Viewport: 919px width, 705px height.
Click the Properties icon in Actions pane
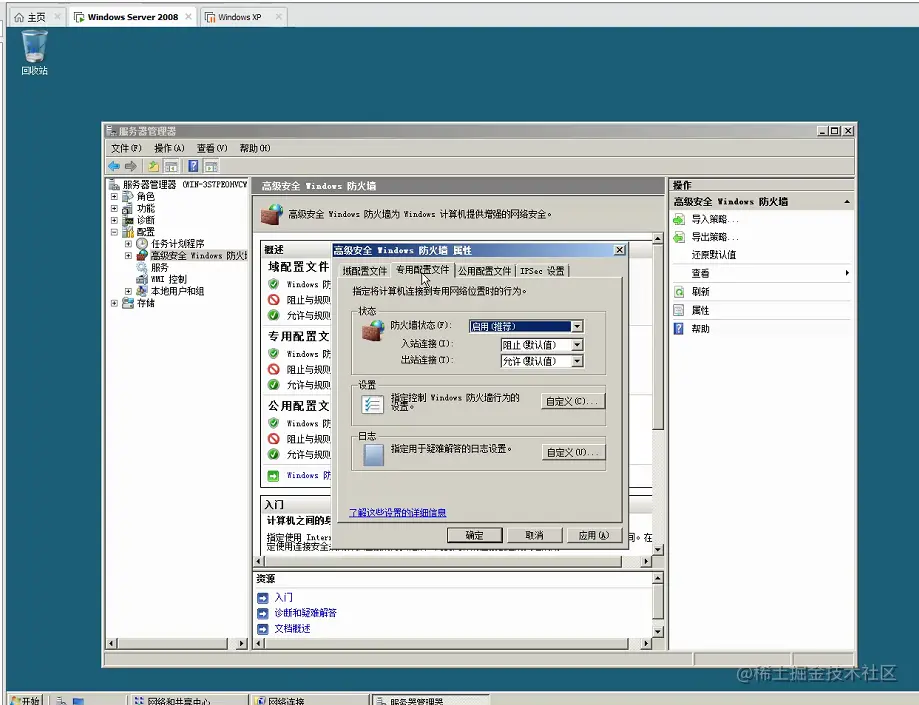point(679,310)
